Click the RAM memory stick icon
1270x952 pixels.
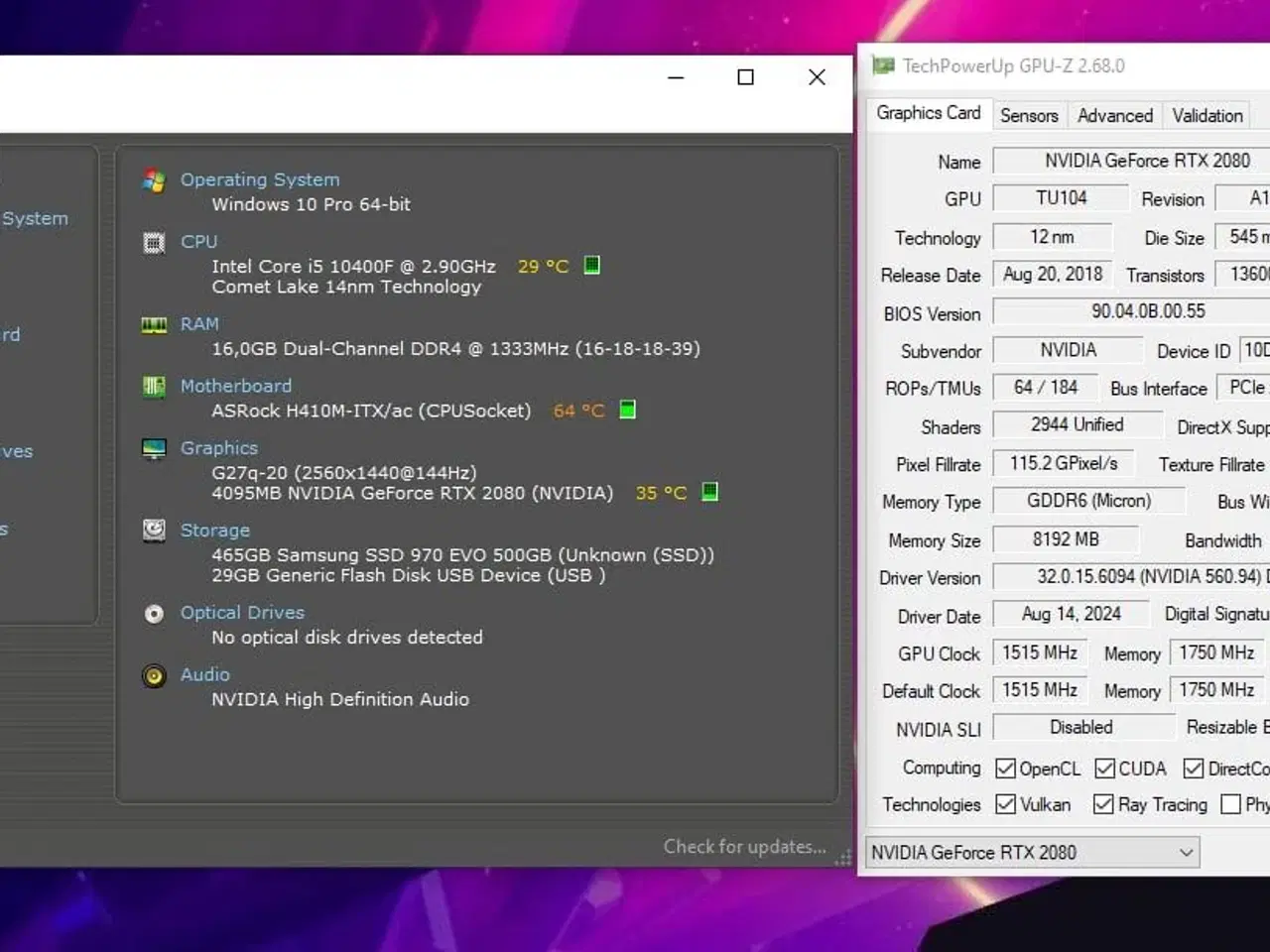tap(154, 325)
